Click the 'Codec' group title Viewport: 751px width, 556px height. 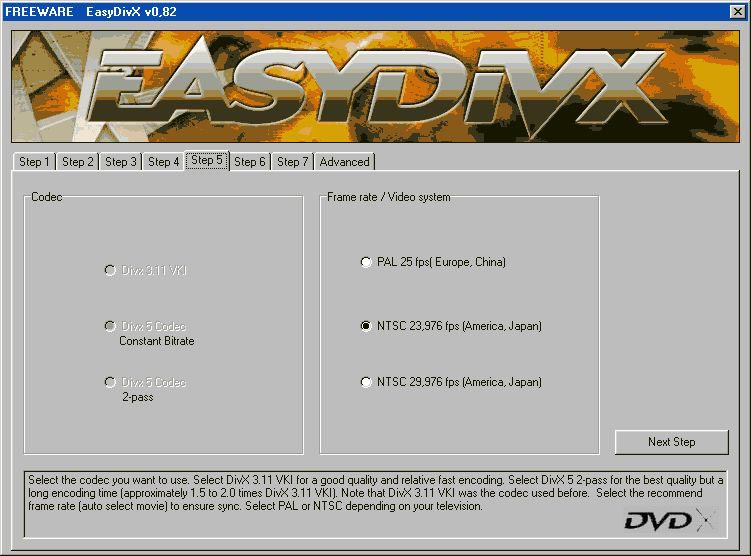[46, 197]
